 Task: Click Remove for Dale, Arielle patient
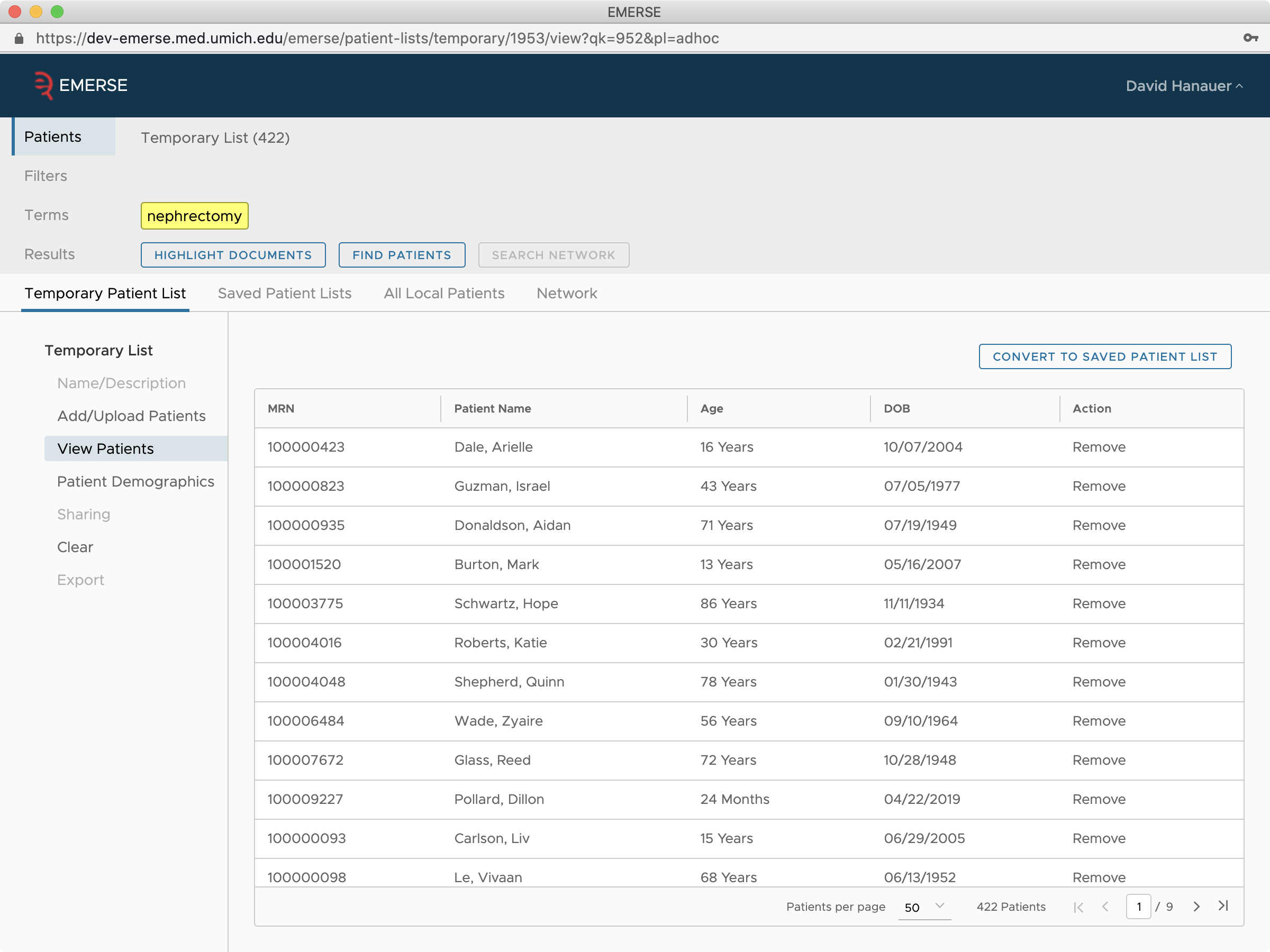coord(1099,447)
